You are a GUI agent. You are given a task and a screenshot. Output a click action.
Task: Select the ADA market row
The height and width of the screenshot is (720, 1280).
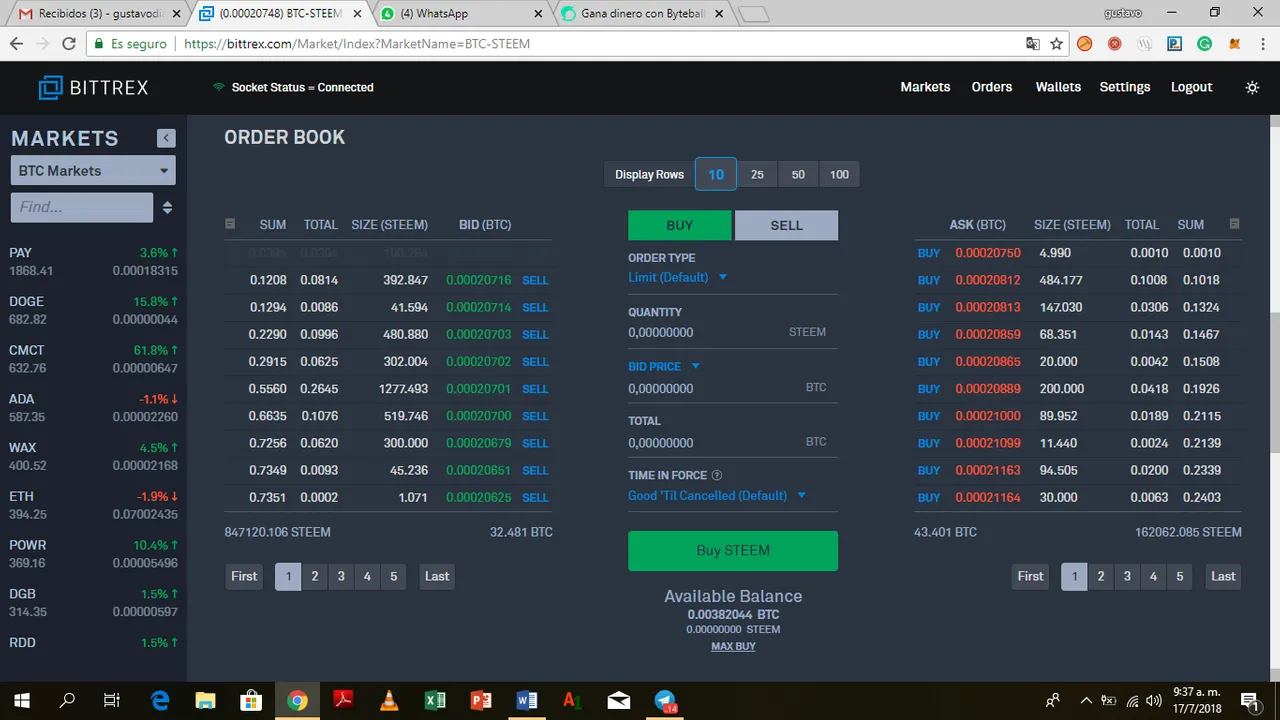tap(93, 408)
